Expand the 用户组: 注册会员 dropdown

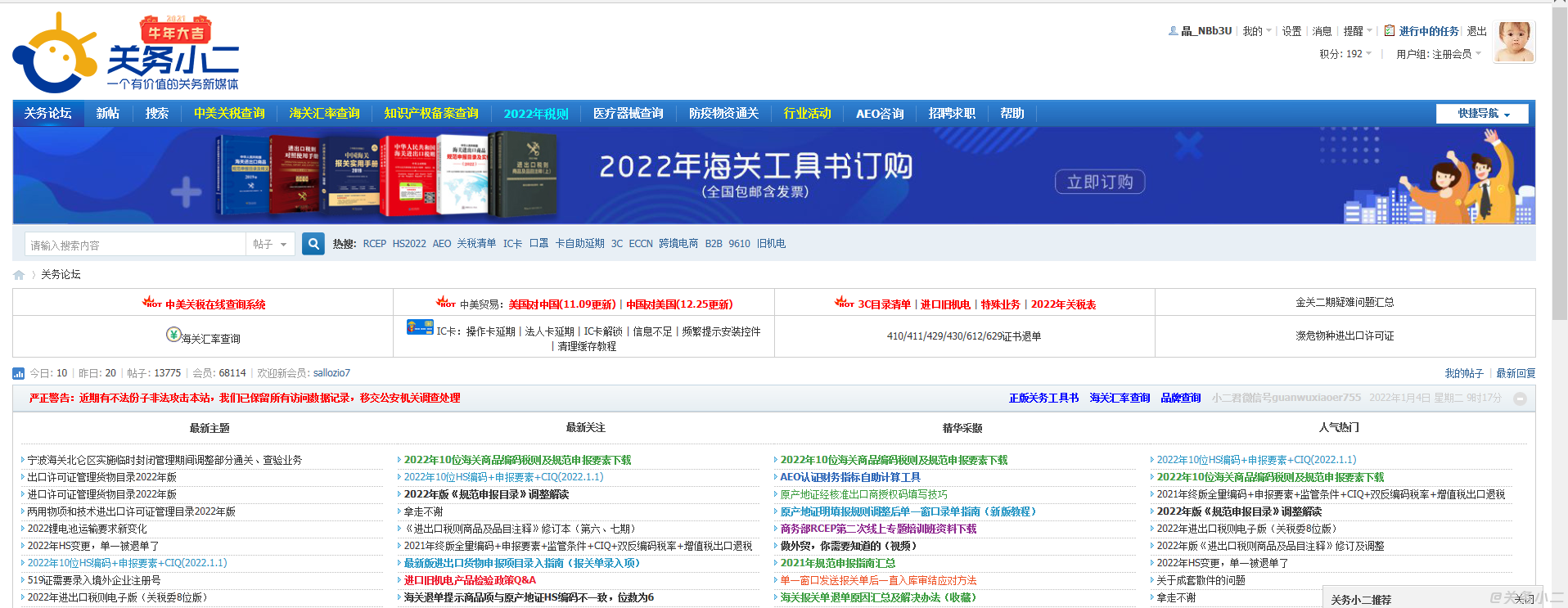click(x=1439, y=54)
